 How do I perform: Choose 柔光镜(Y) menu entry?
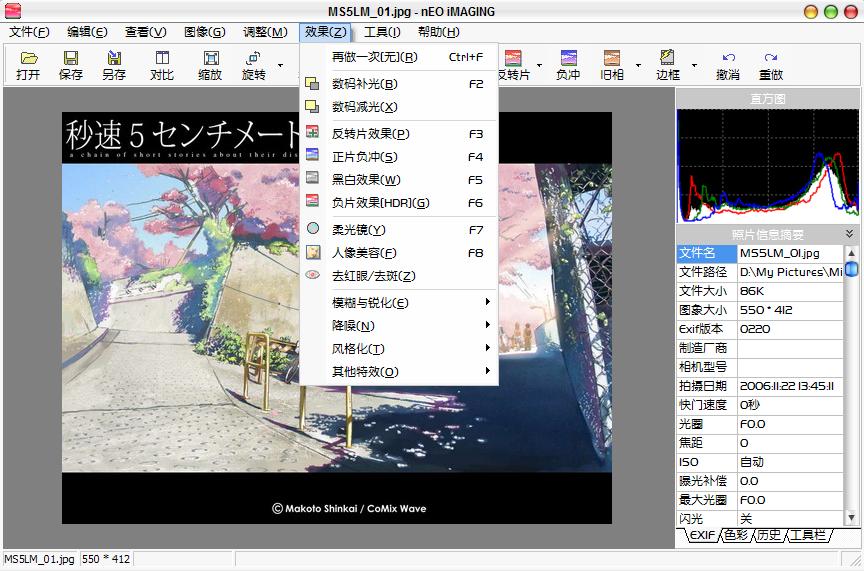click(399, 230)
